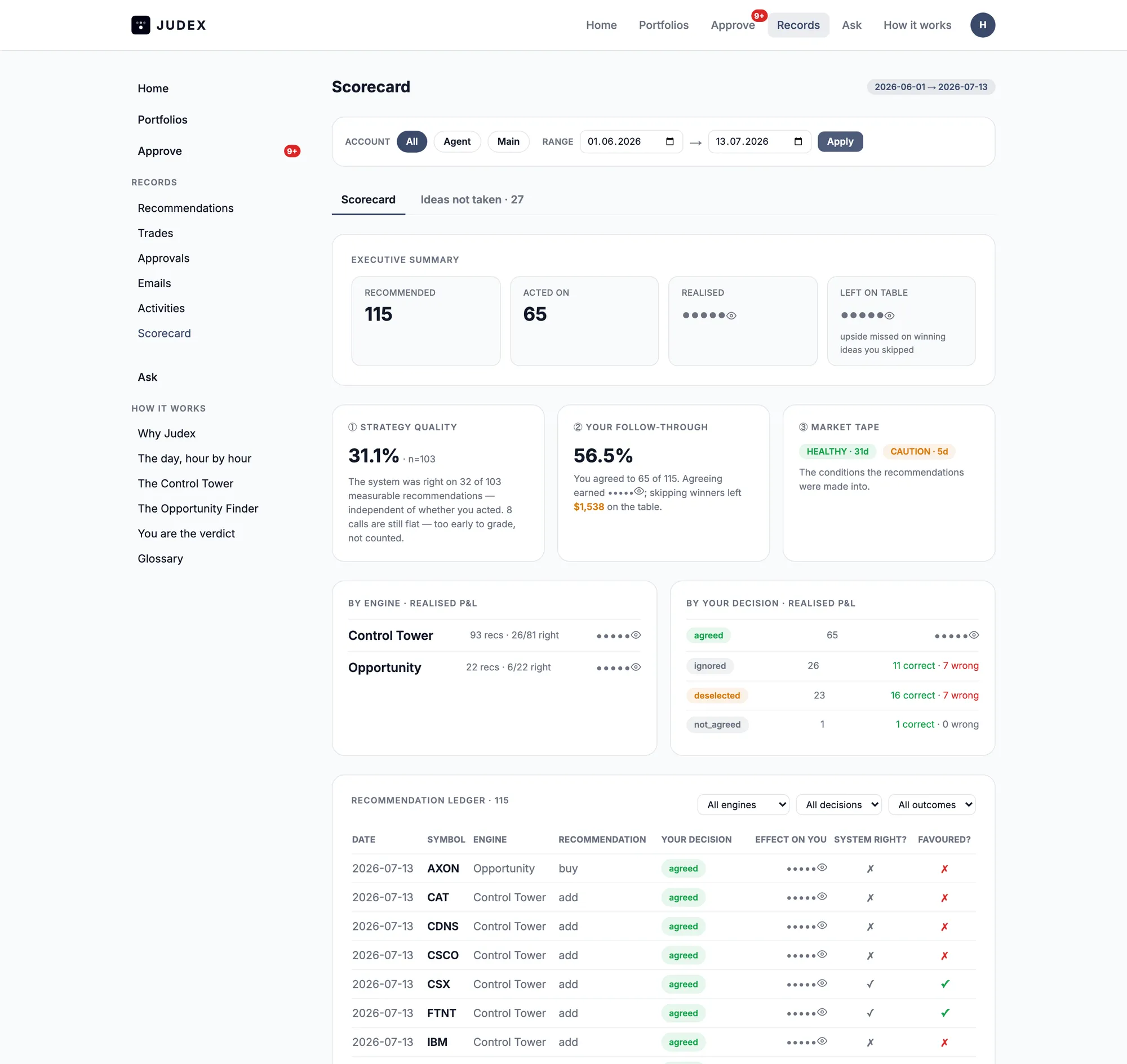Show CSX row effect on you value

(822, 983)
